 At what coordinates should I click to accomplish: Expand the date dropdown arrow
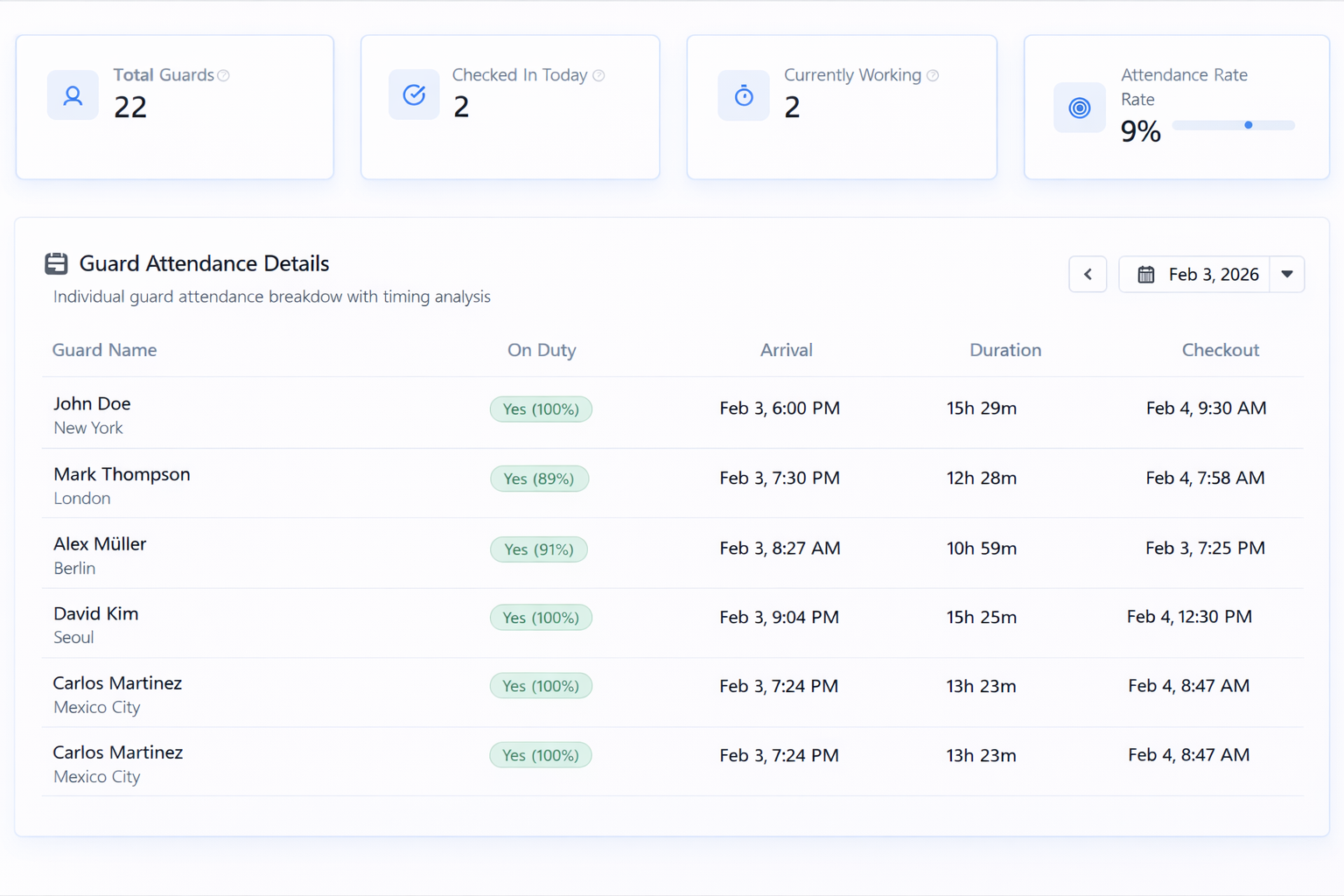click(x=1287, y=275)
